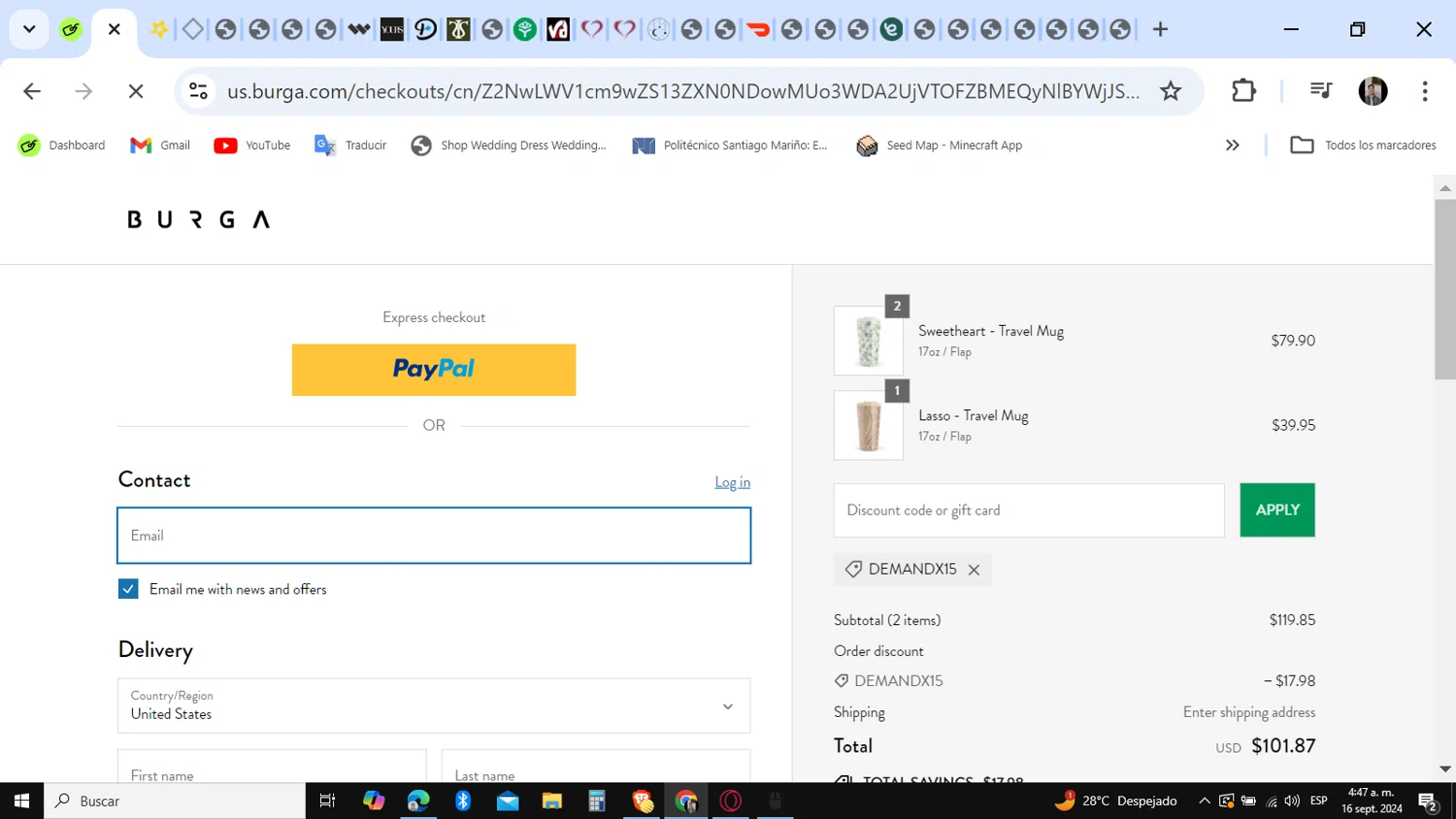Show hidden system tray icons
Screen dimensions: 1456x819
coord(1205,801)
